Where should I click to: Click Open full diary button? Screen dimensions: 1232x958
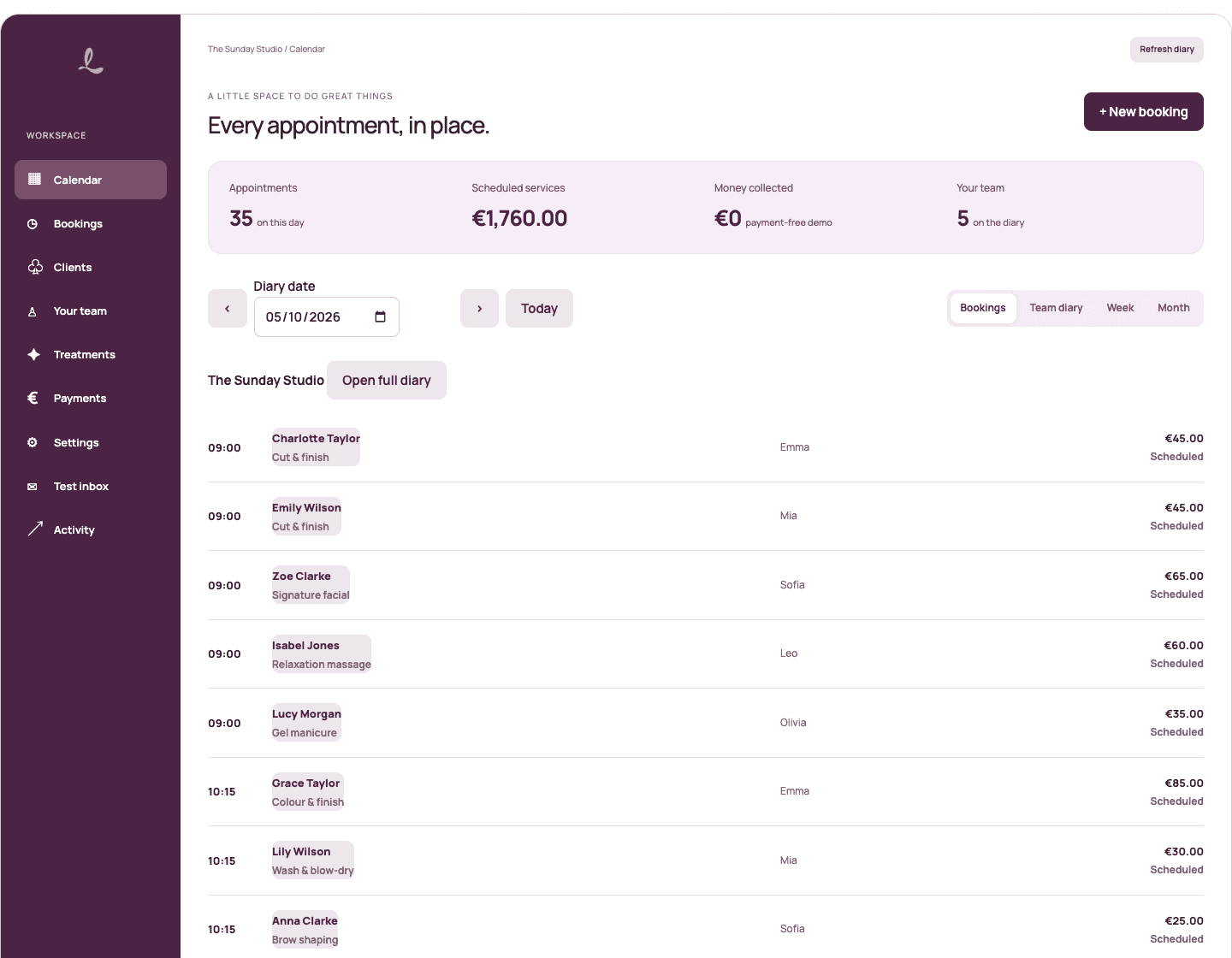point(387,381)
